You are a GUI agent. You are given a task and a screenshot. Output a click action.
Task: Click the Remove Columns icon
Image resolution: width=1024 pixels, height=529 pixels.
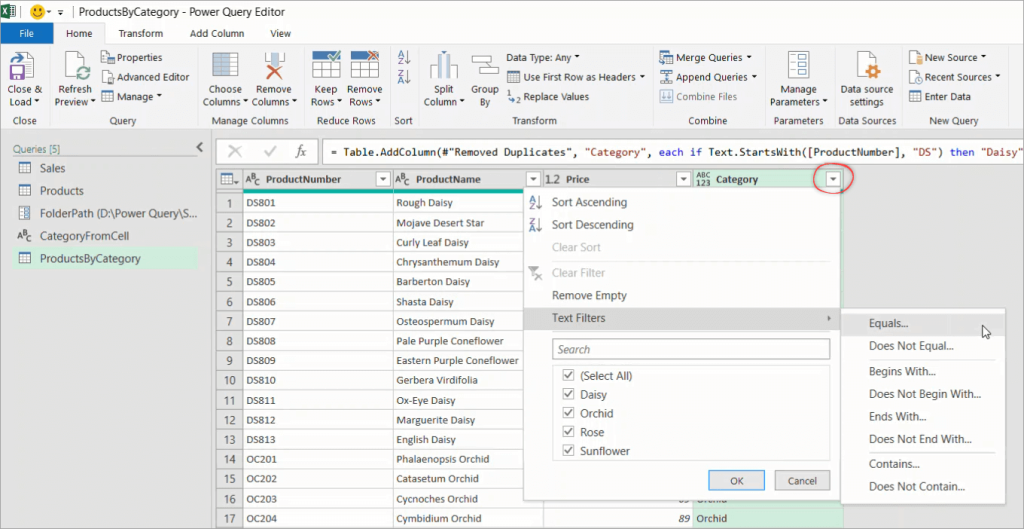click(x=274, y=67)
